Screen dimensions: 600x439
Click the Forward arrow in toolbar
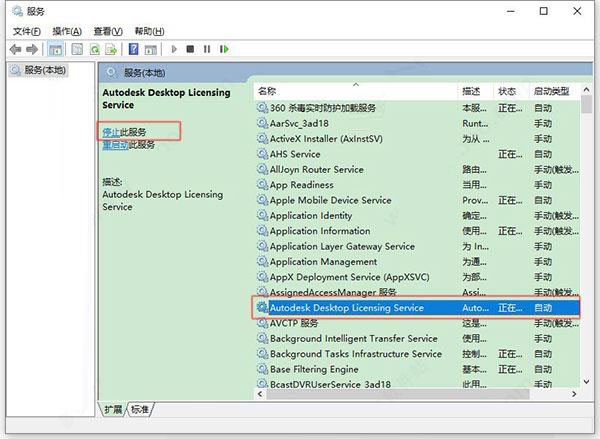tap(32, 48)
